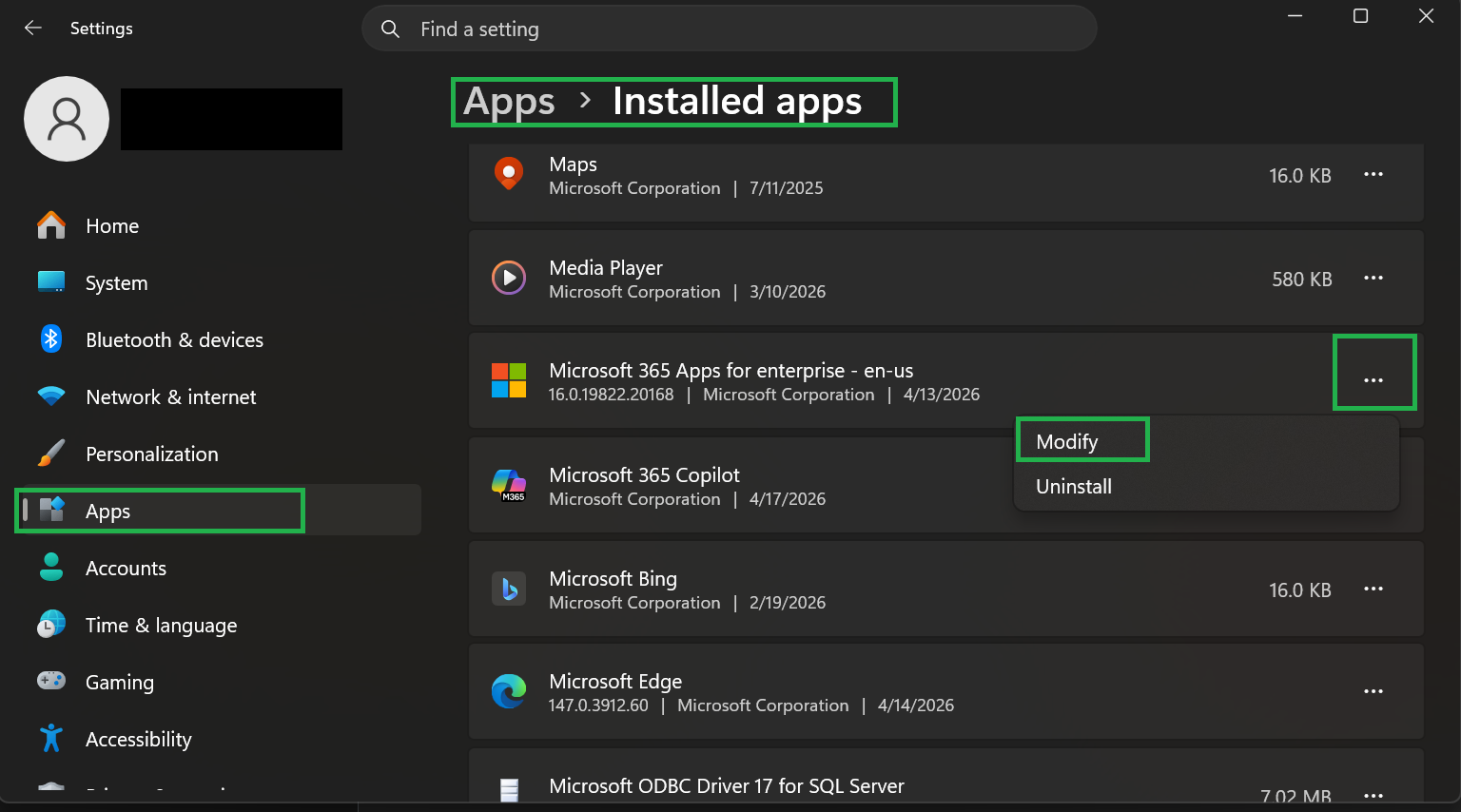The height and width of the screenshot is (812, 1461).
Task: Click the search magnifier icon
Action: pos(390,29)
